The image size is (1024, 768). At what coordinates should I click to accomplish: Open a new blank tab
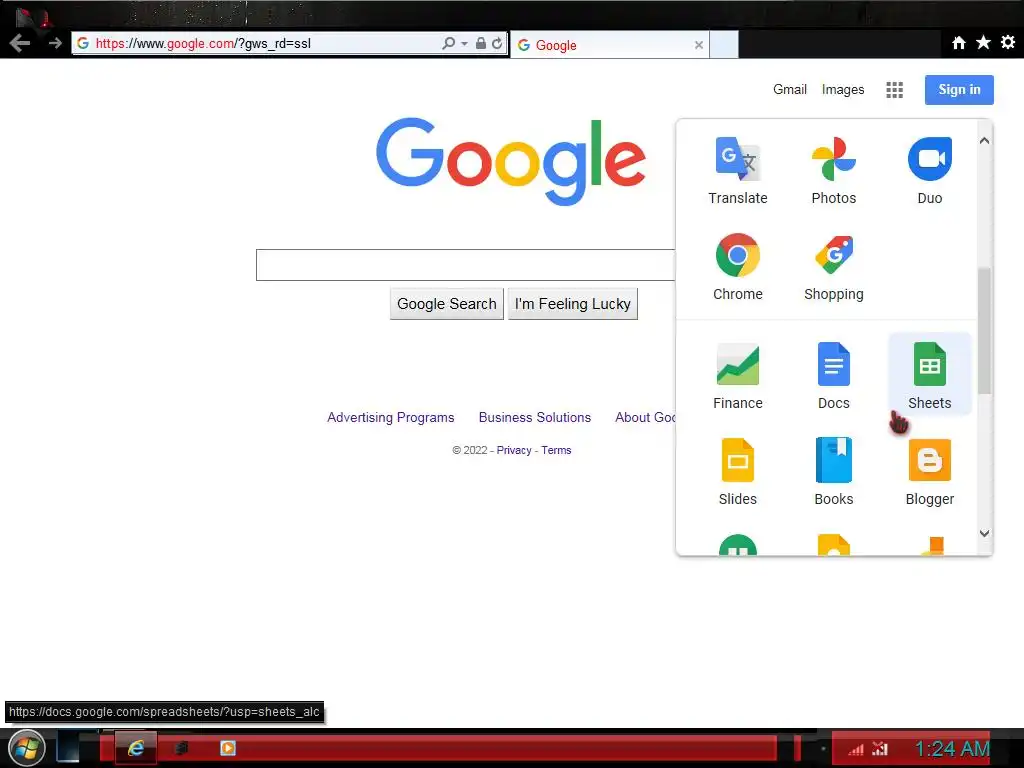[724, 45]
